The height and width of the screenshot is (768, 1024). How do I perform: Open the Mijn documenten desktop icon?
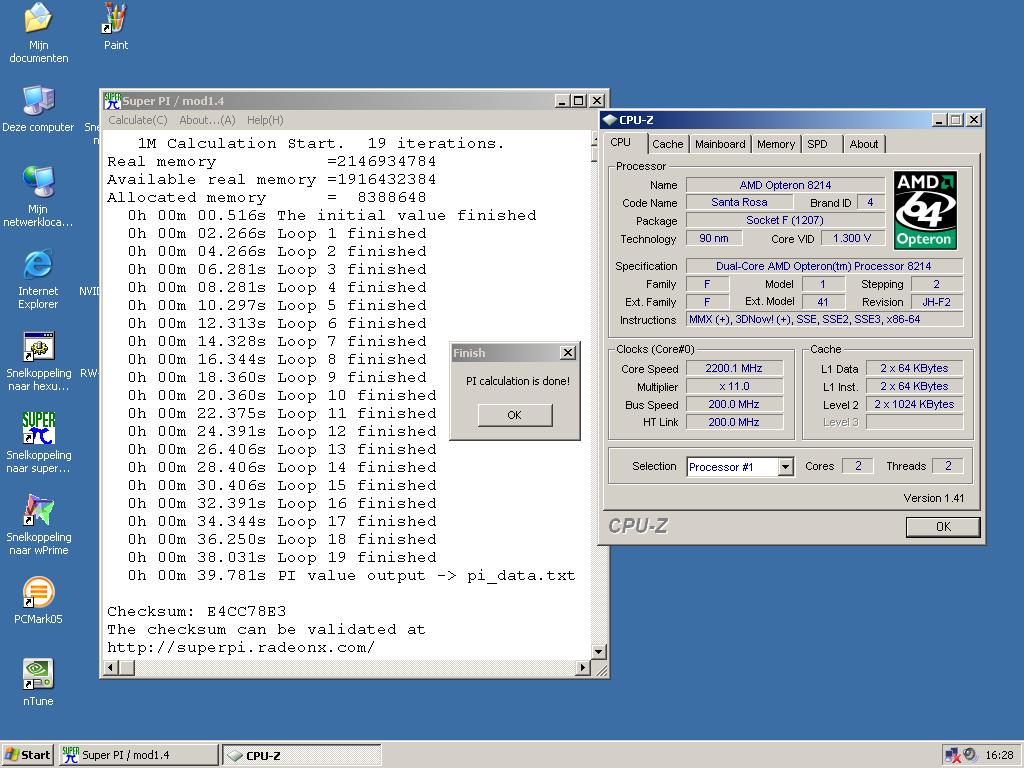pyautogui.click(x=39, y=33)
